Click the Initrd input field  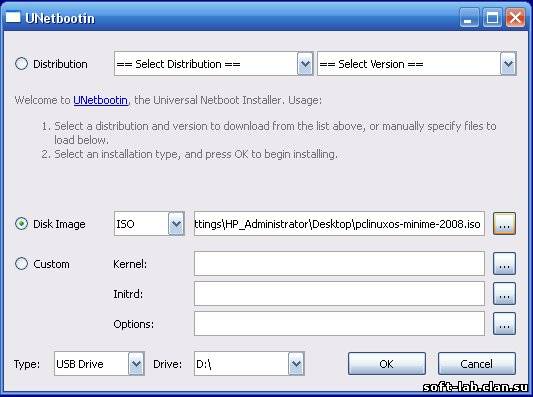[x=339, y=293]
